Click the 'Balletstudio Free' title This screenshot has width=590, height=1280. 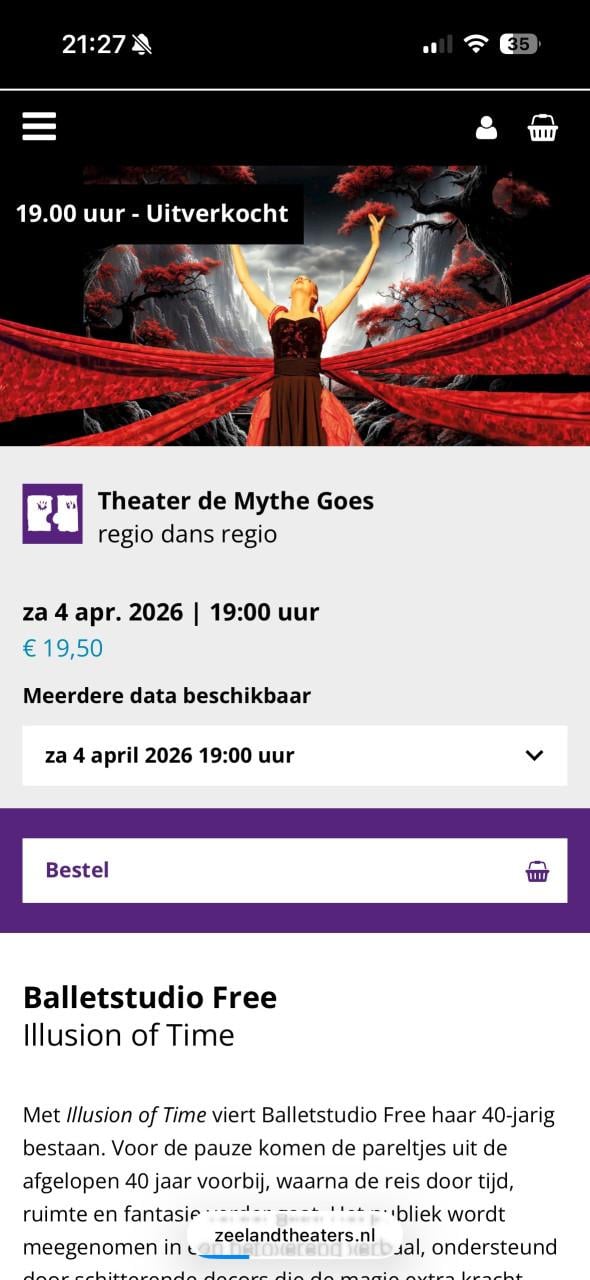[150, 997]
